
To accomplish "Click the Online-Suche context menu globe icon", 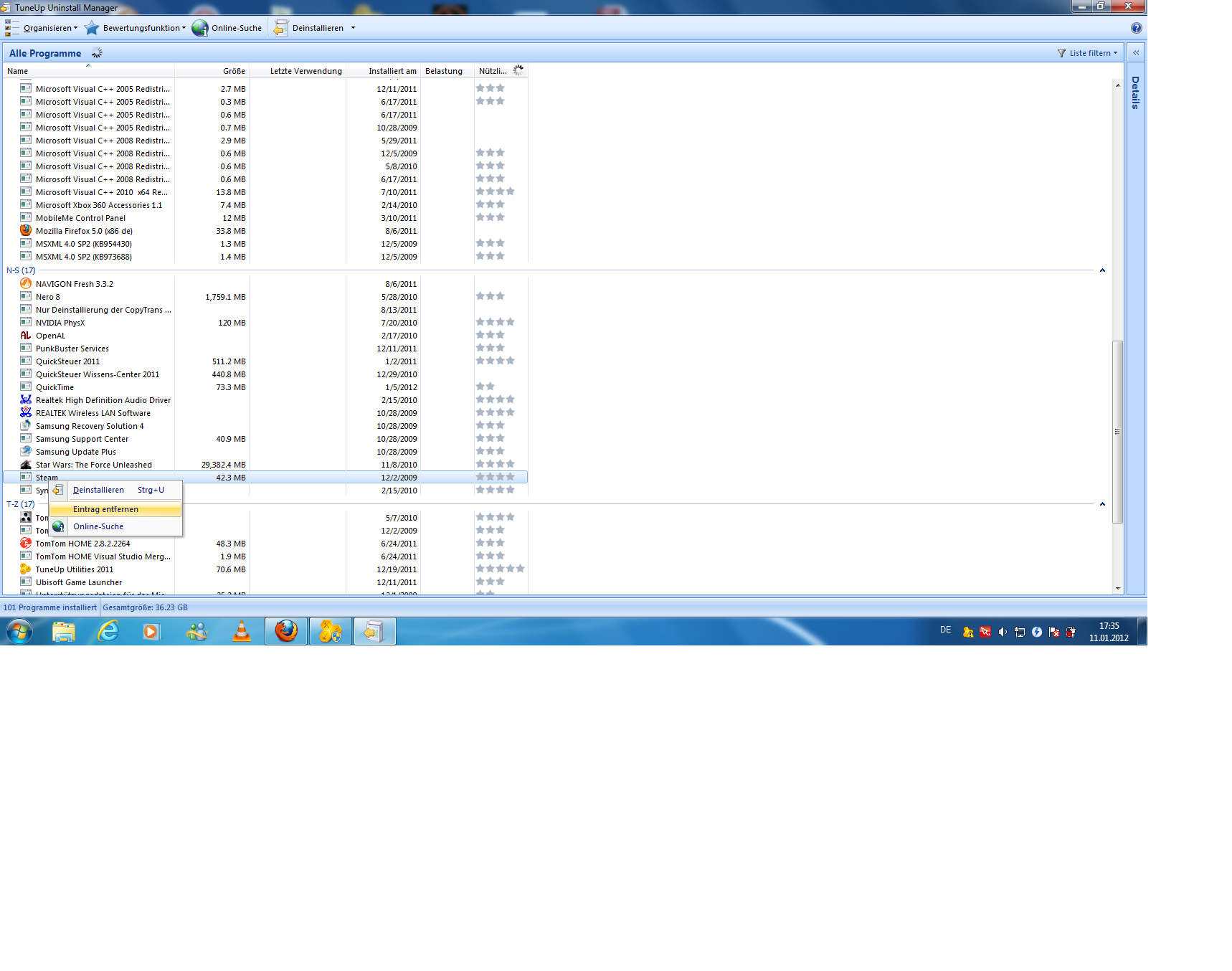I will point(58,526).
